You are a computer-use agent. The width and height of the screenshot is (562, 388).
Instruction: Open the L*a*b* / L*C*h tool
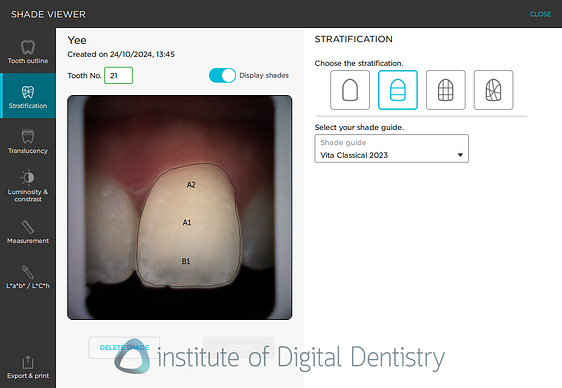28,276
